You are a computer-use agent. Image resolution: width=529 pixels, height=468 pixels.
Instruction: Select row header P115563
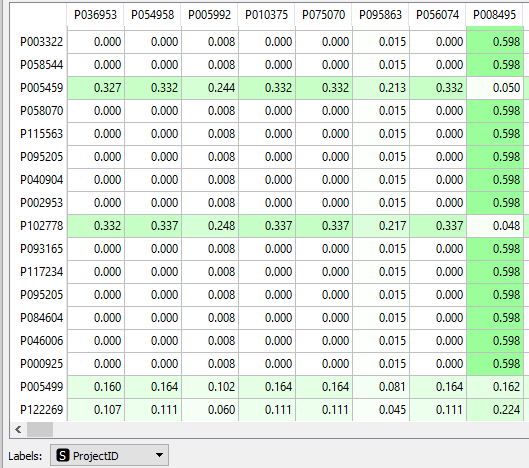point(39,134)
